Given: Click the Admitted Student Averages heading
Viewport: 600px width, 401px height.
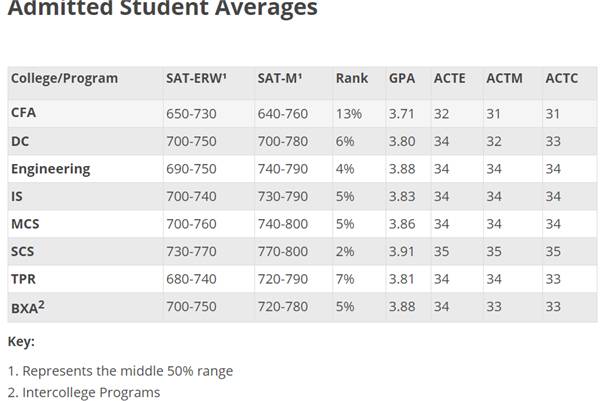Looking at the screenshot, I should [163, 8].
